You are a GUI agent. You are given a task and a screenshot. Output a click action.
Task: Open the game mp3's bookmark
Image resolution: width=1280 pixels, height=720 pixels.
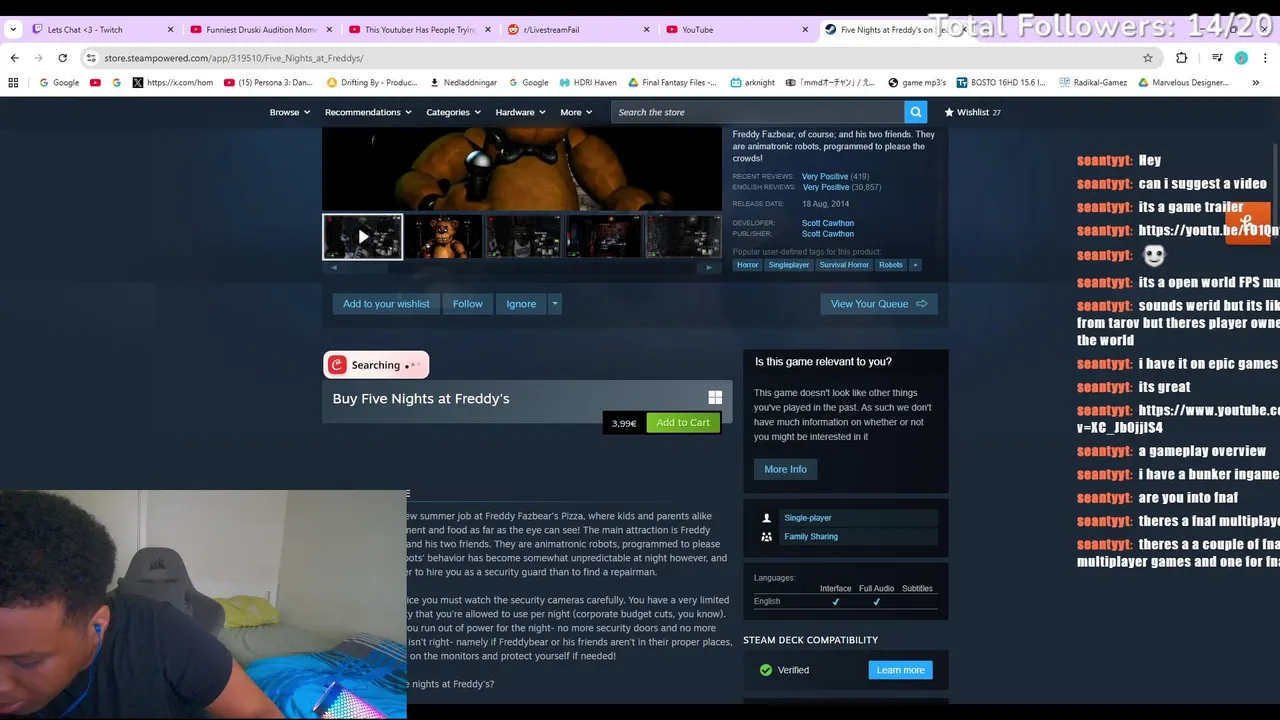pos(916,83)
